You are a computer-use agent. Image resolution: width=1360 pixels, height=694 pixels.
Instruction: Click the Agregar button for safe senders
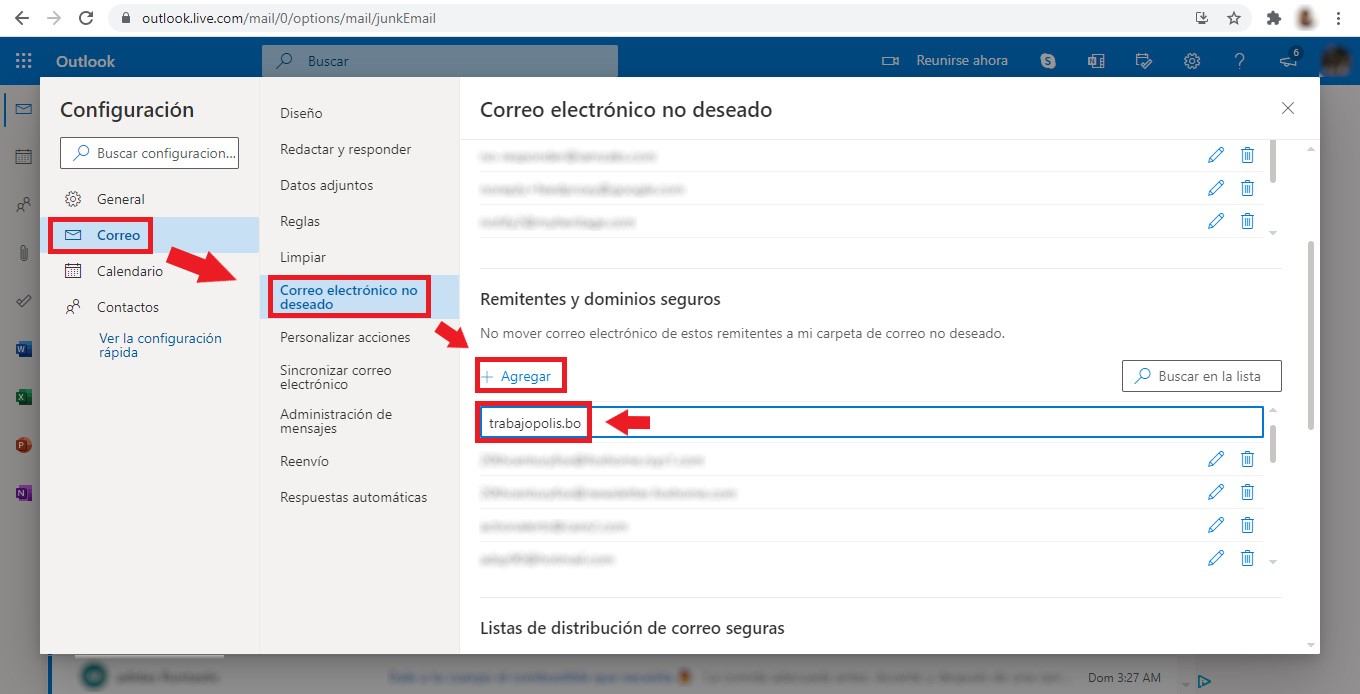[x=516, y=376]
